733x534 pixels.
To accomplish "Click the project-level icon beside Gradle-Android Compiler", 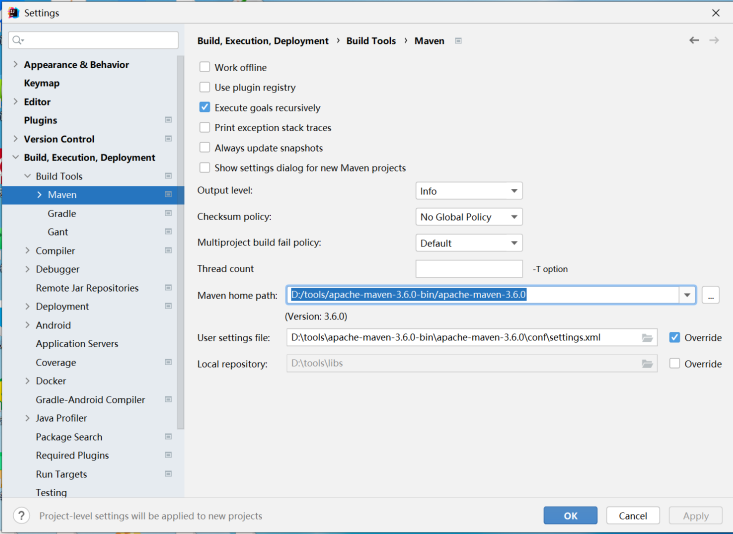I will coord(168,399).
